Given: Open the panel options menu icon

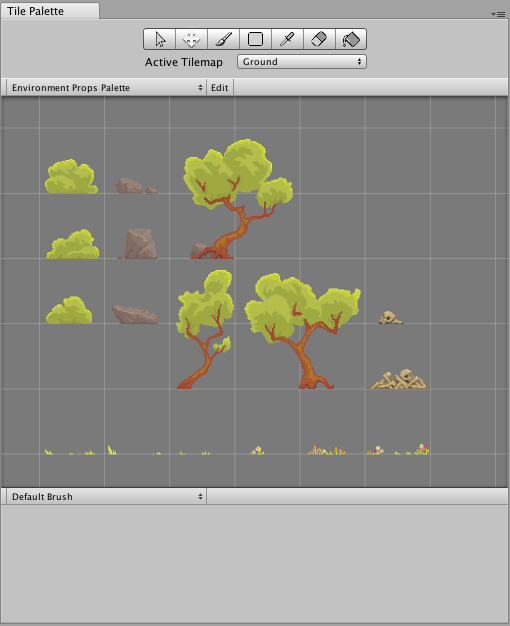Looking at the screenshot, I should tap(498, 14).
